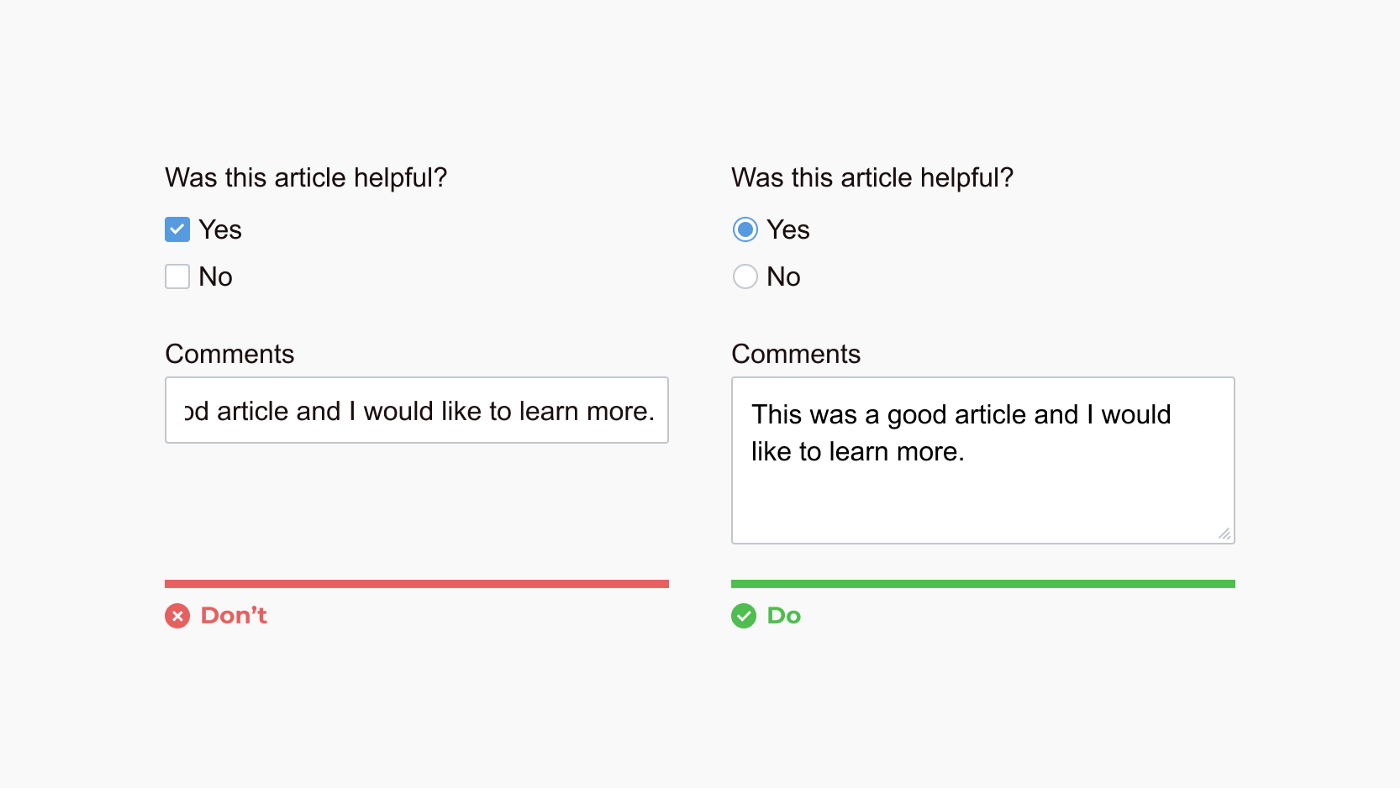The image size is (1400, 788).
Task: Focus the single-line Comments input field
Action: click(417, 410)
